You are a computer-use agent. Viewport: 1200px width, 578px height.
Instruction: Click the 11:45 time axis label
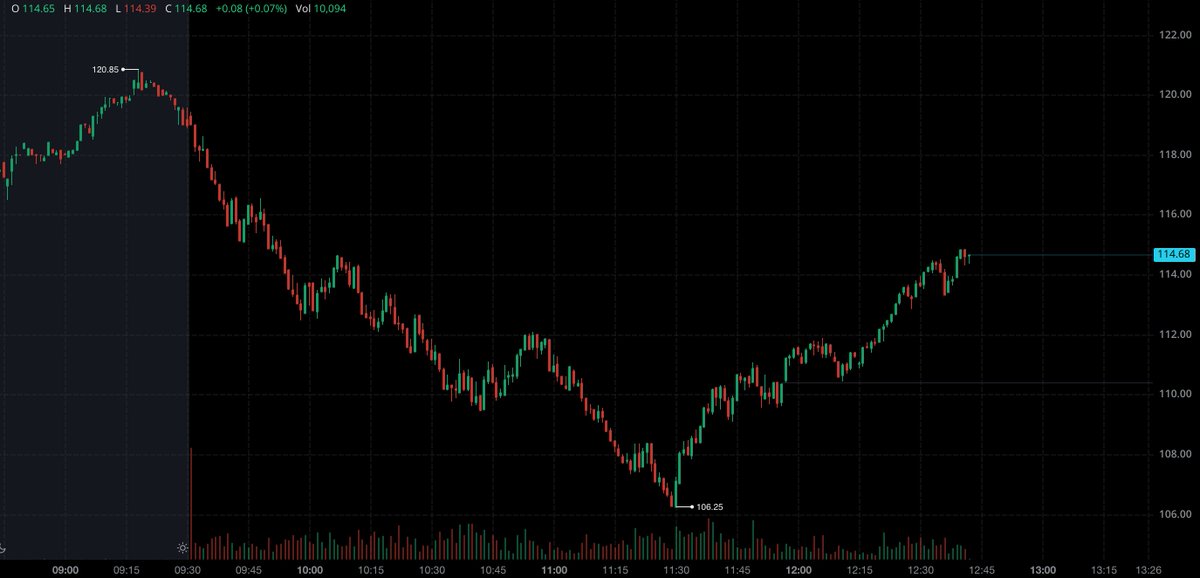737,569
